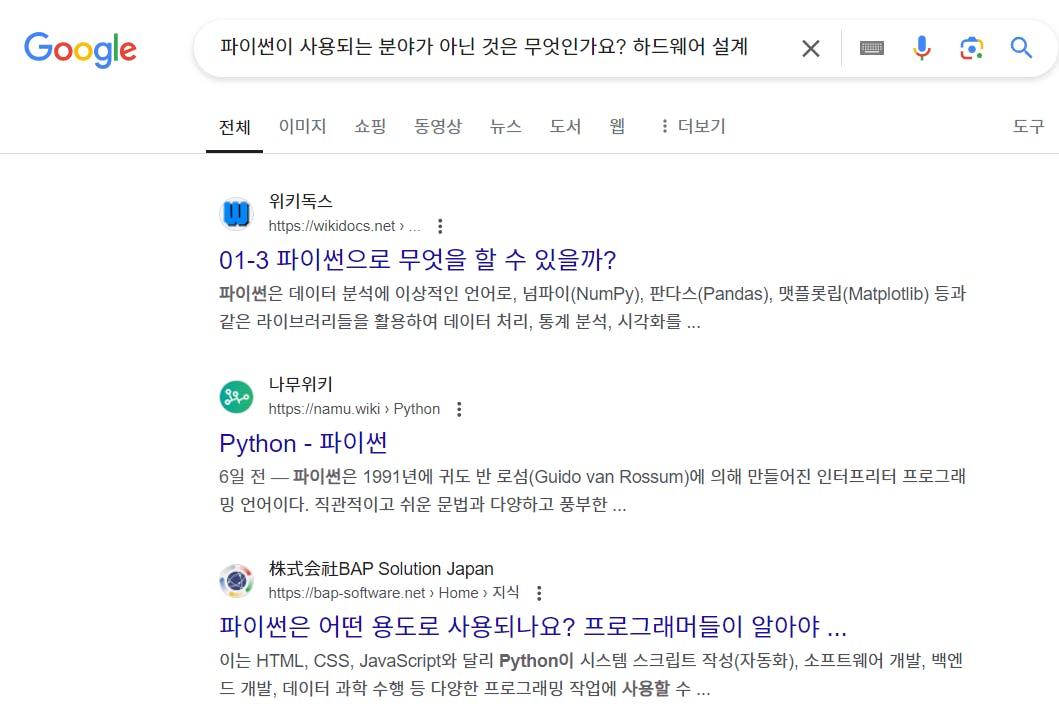The image size is (1059, 707).
Task: Open the 'Python - 파이썬' result link
Action: [303, 444]
